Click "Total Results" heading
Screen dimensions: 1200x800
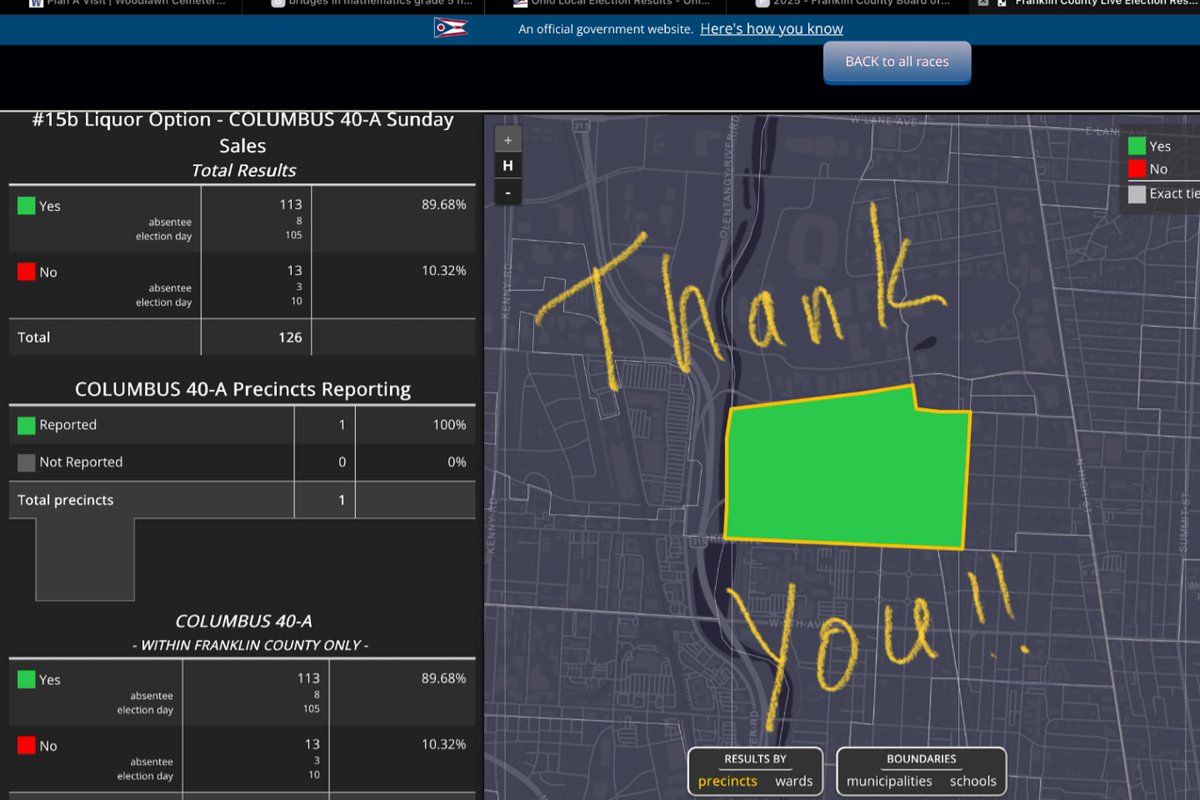pyautogui.click(x=243, y=170)
